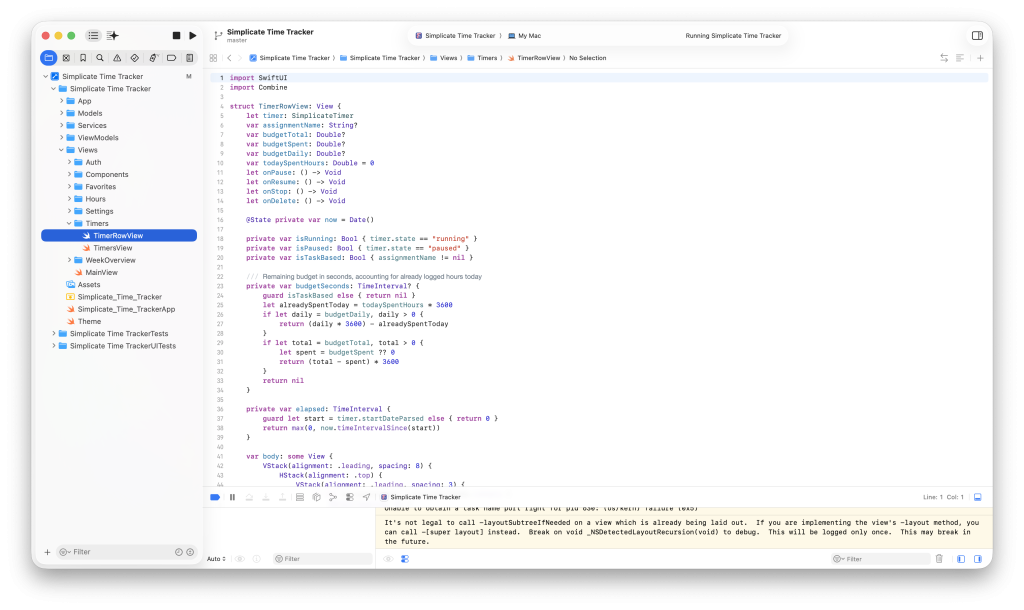Viewport: 1024px width, 610px height.
Task: Toggle the console pane button
Action: pyautogui.click(x=978, y=558)
